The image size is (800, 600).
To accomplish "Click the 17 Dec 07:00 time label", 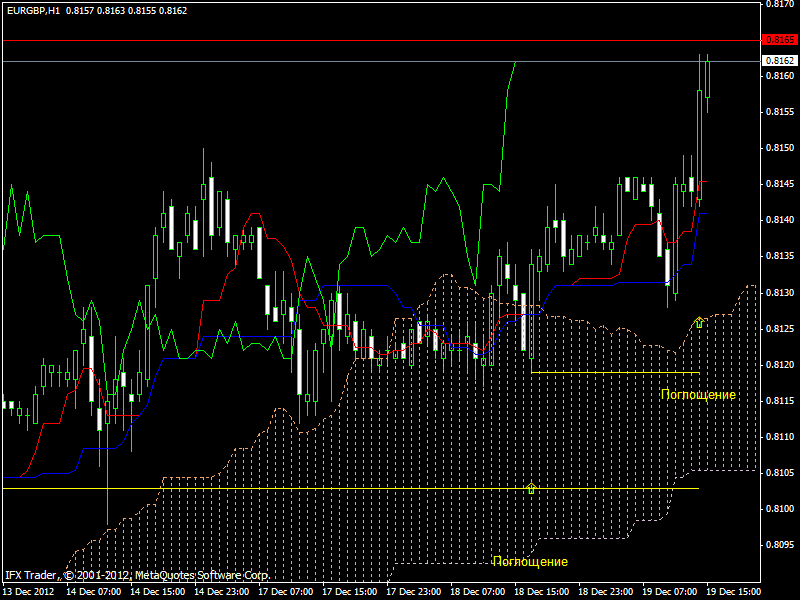I will pos(285,592).
